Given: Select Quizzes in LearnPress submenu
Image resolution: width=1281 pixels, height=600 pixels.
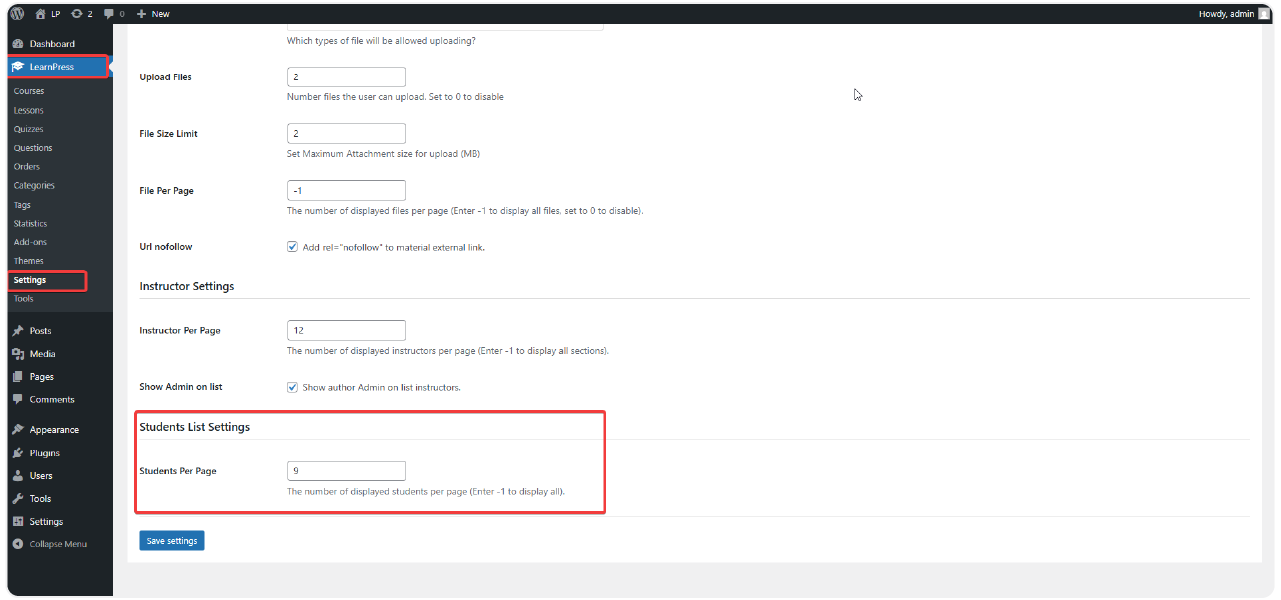Looking at the screenshot, I should [x=28, y=129].
